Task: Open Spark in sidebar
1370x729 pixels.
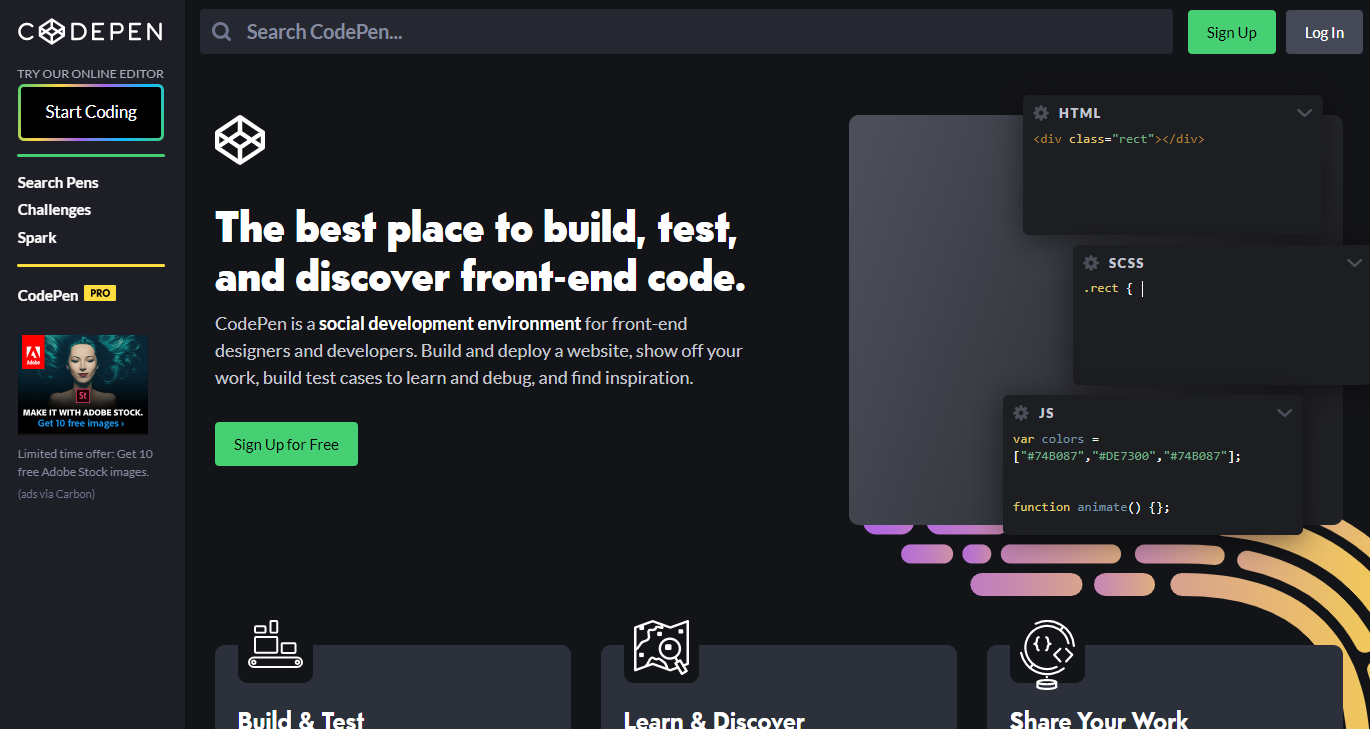Action: [x=37, y=238]
